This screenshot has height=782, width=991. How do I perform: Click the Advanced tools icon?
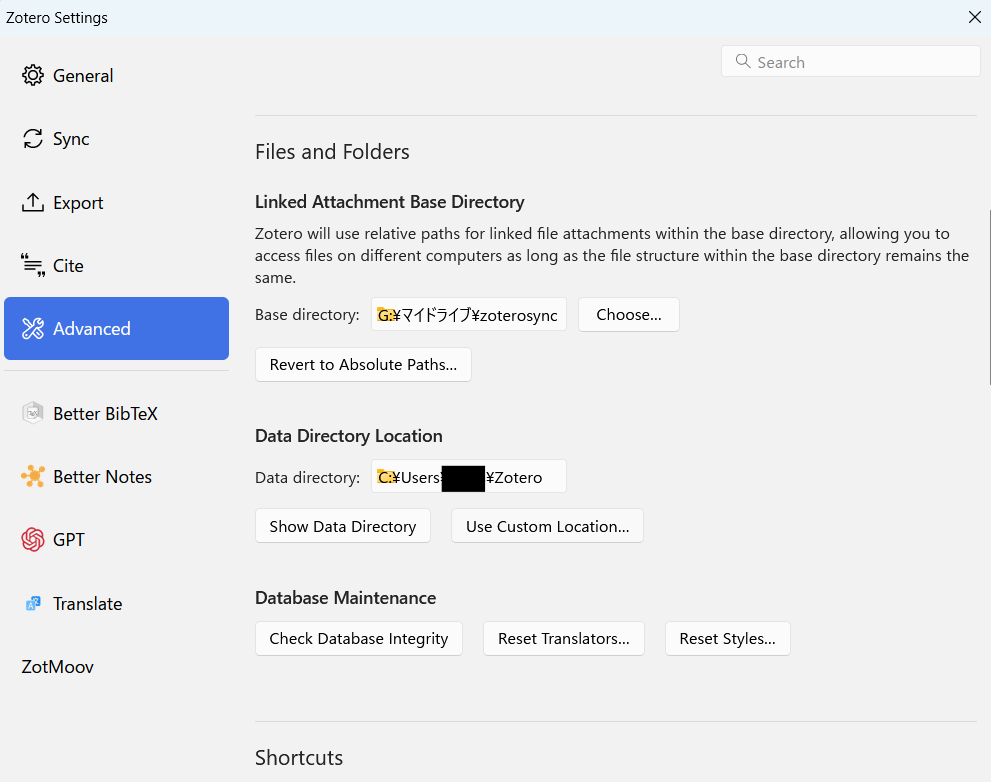[x=33, y=329]
